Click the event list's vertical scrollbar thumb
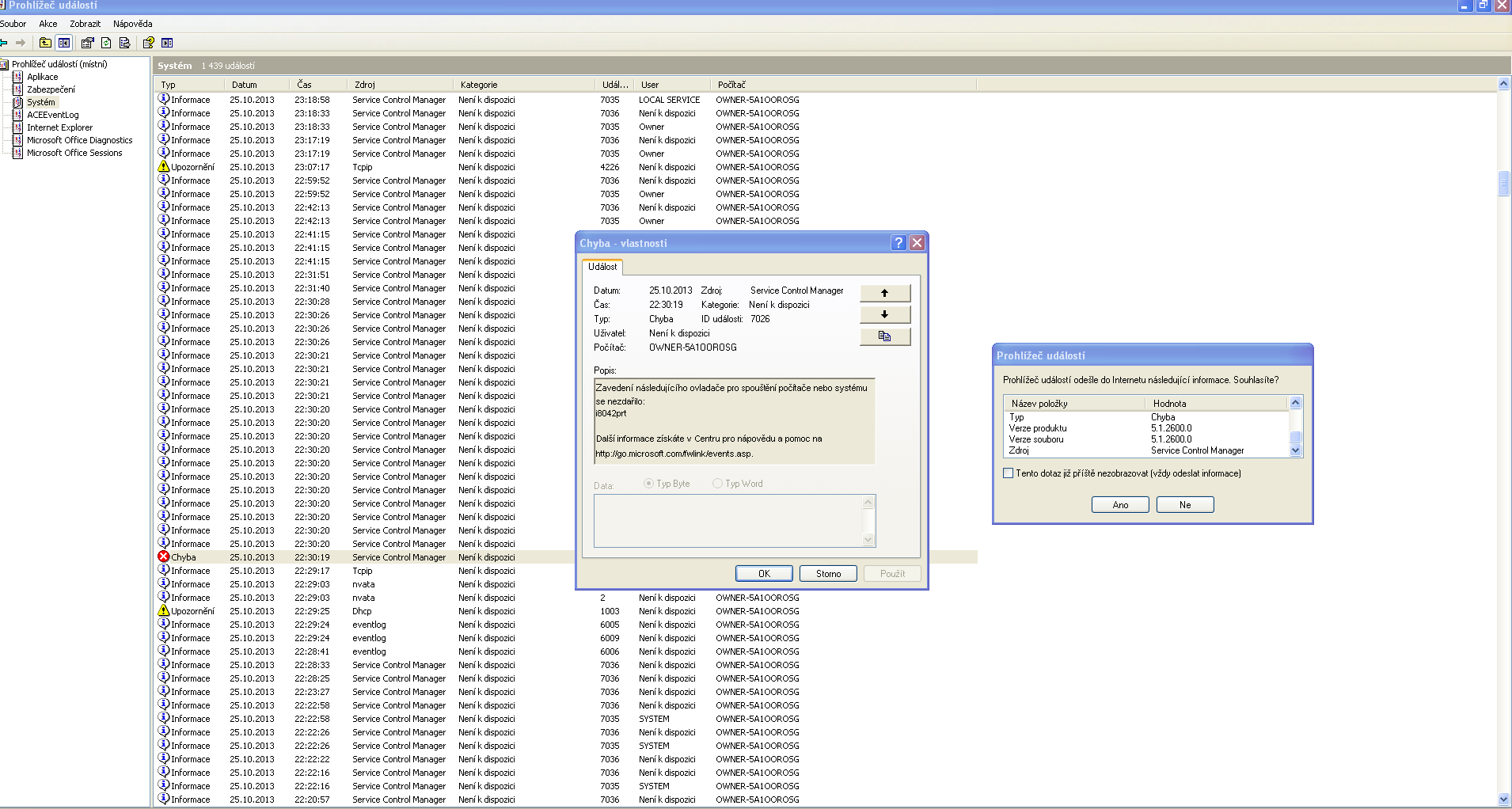The width and height of the screenshot is (1512, 809). pyautogui.click(x=1504, y=183)
